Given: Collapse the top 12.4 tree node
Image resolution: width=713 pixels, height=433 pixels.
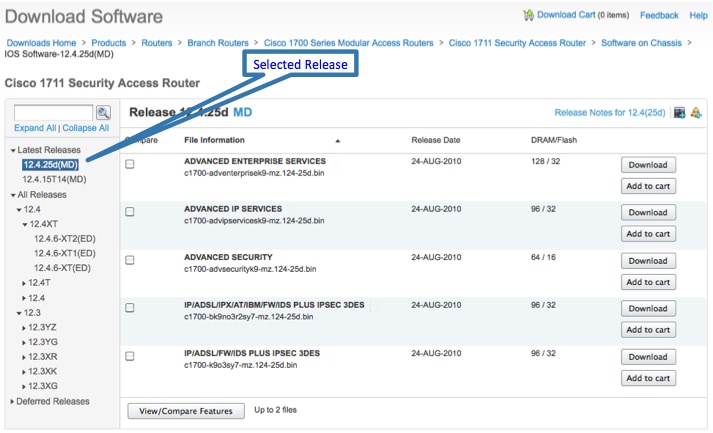Looking at the screenshot, I should [19, 210].
